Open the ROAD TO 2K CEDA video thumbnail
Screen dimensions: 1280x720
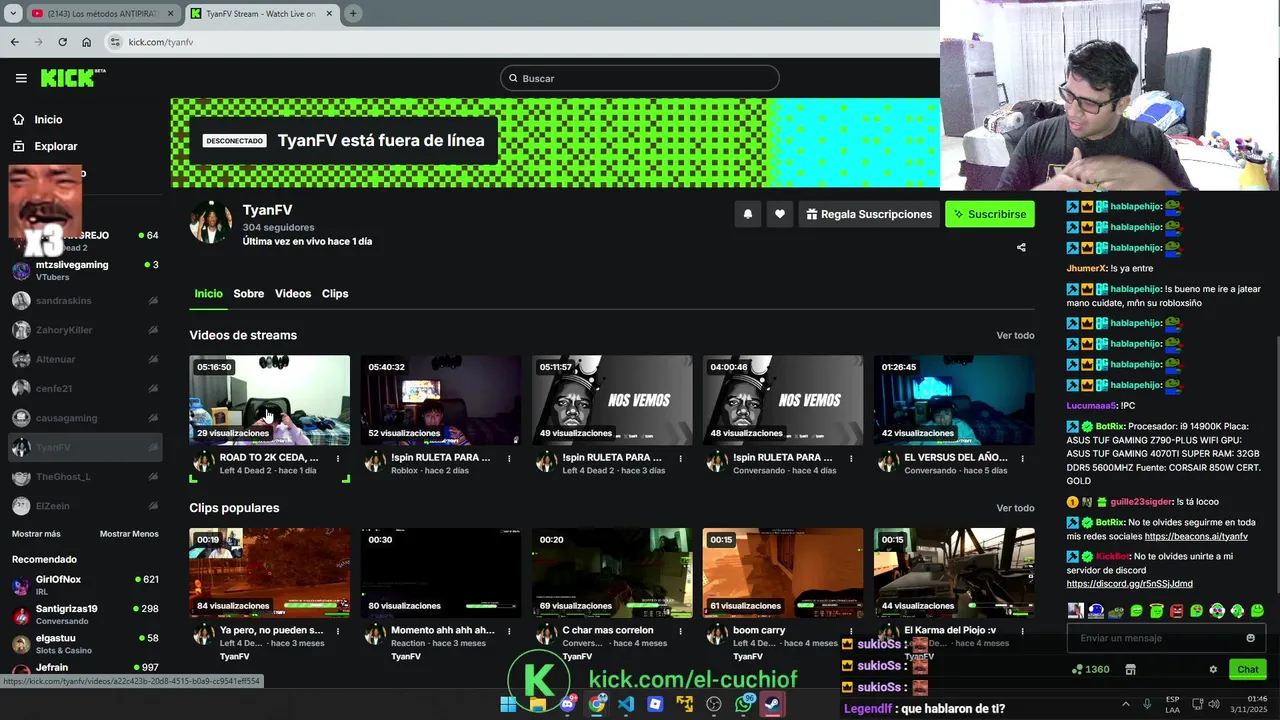[270, 400]
